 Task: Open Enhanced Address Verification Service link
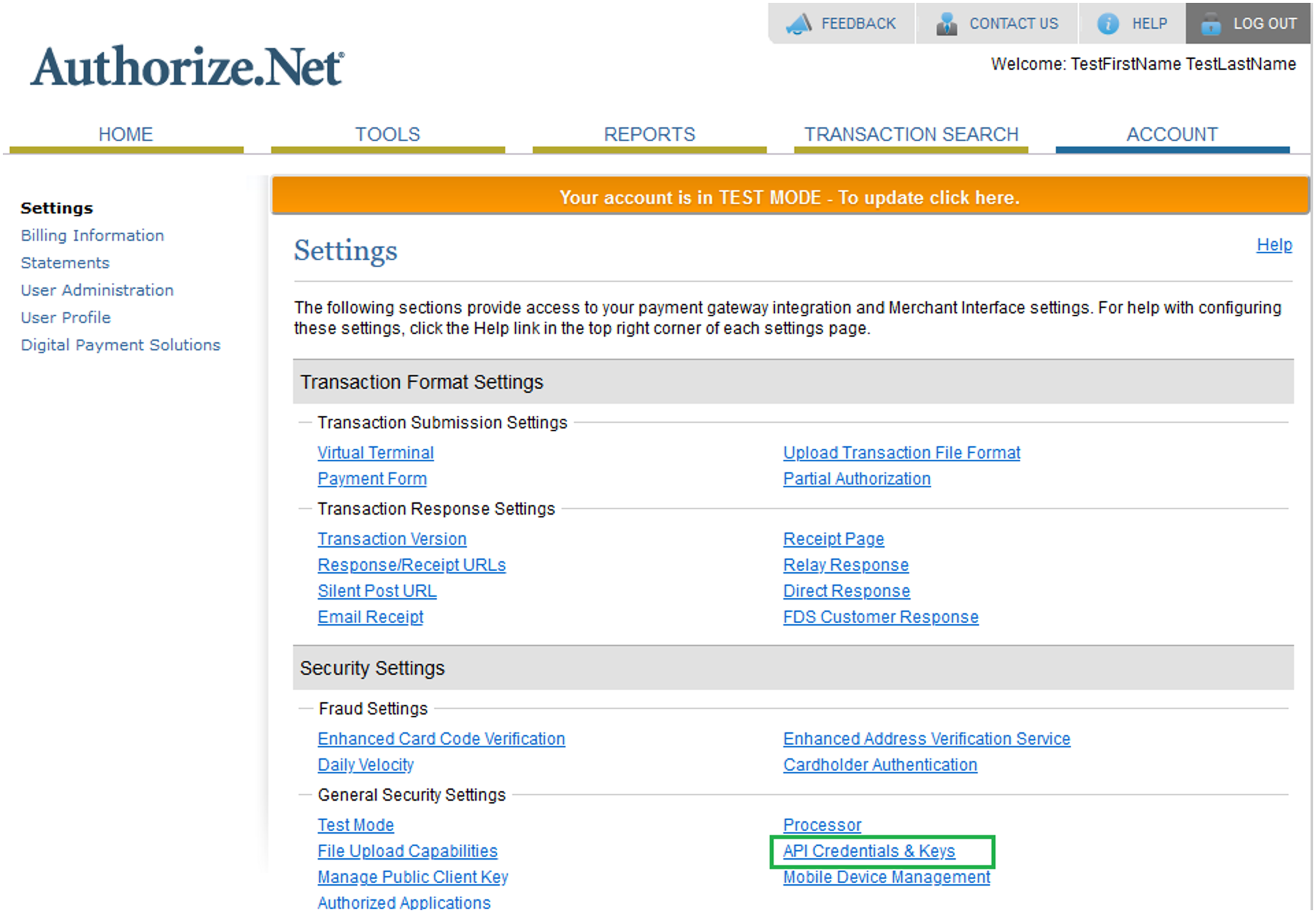coord(926,739)
